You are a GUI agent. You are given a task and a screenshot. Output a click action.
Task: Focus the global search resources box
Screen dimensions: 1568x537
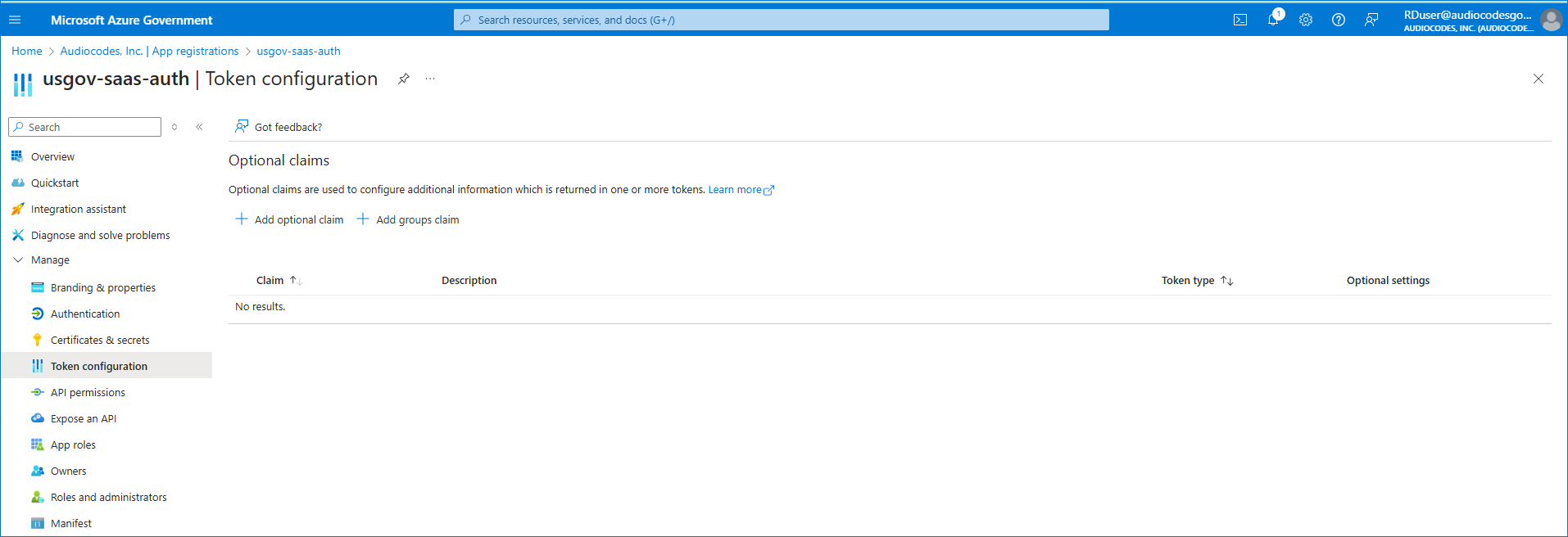(782, 20)
